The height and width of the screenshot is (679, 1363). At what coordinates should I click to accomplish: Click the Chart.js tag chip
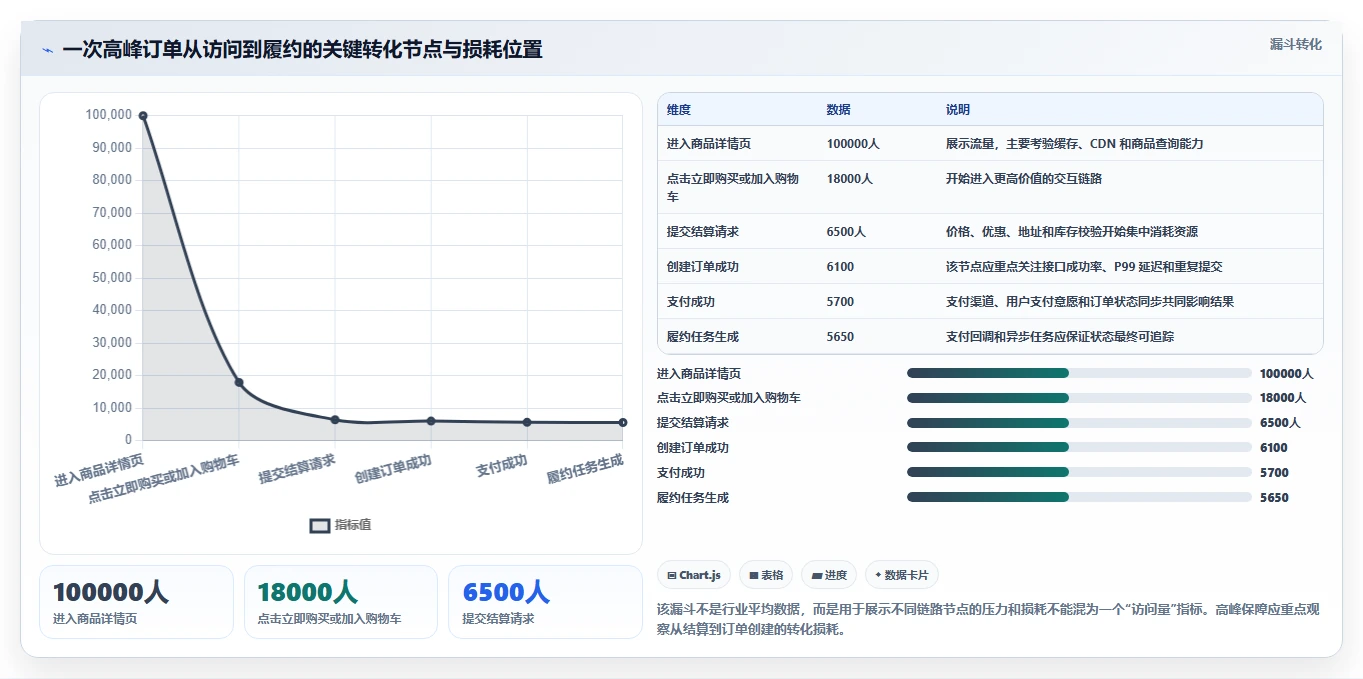pyautogui.click(x=693, y=575)
